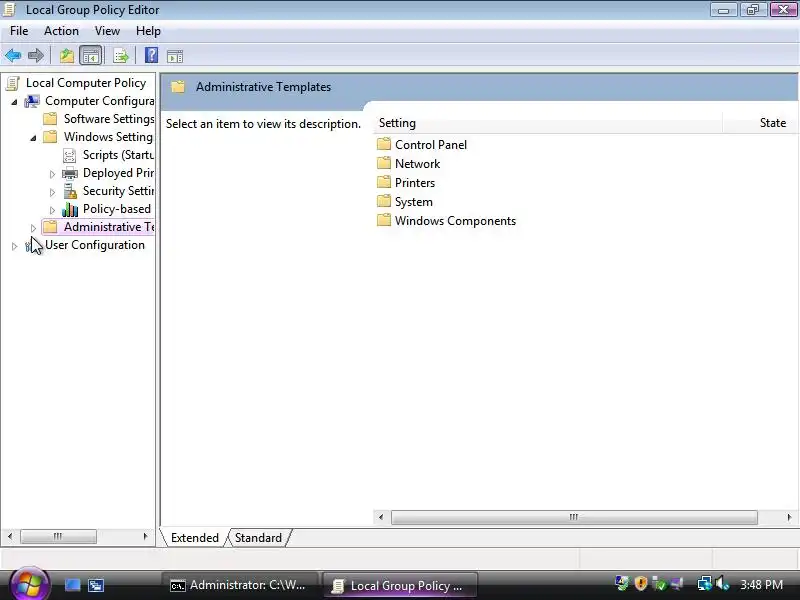This screenshot has width=800, height=600.
Task: Click right arrow of tree pane scrollbar
Action: click(145, 536)
